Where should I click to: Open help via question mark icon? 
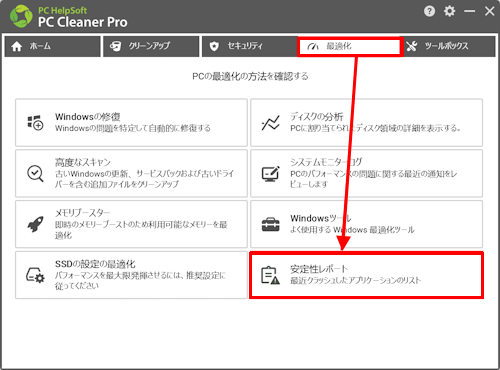429,11
